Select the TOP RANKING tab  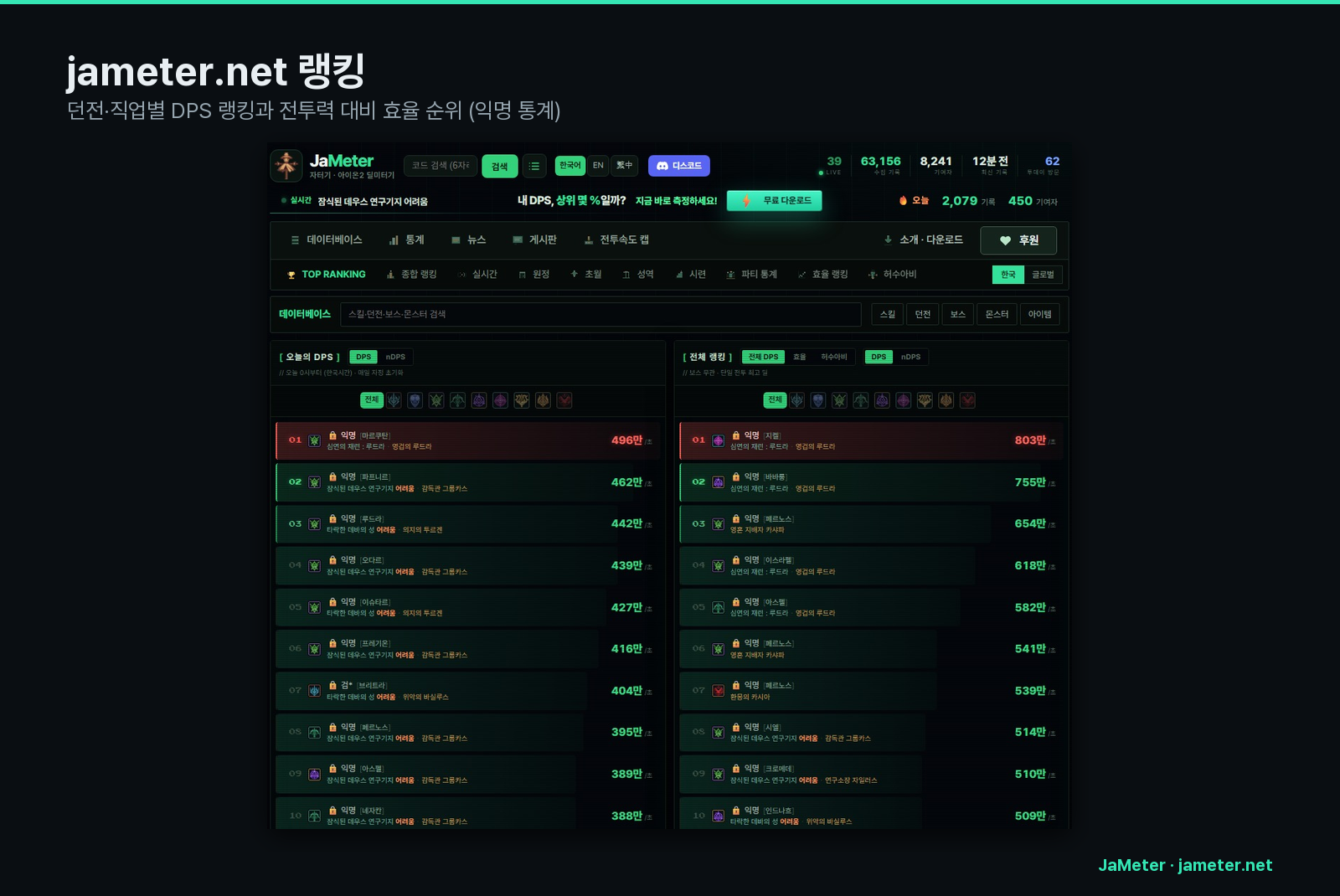point(327,275)
